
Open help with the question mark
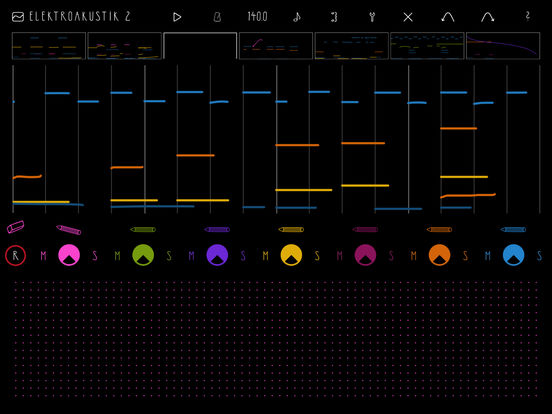click(527, 16)
